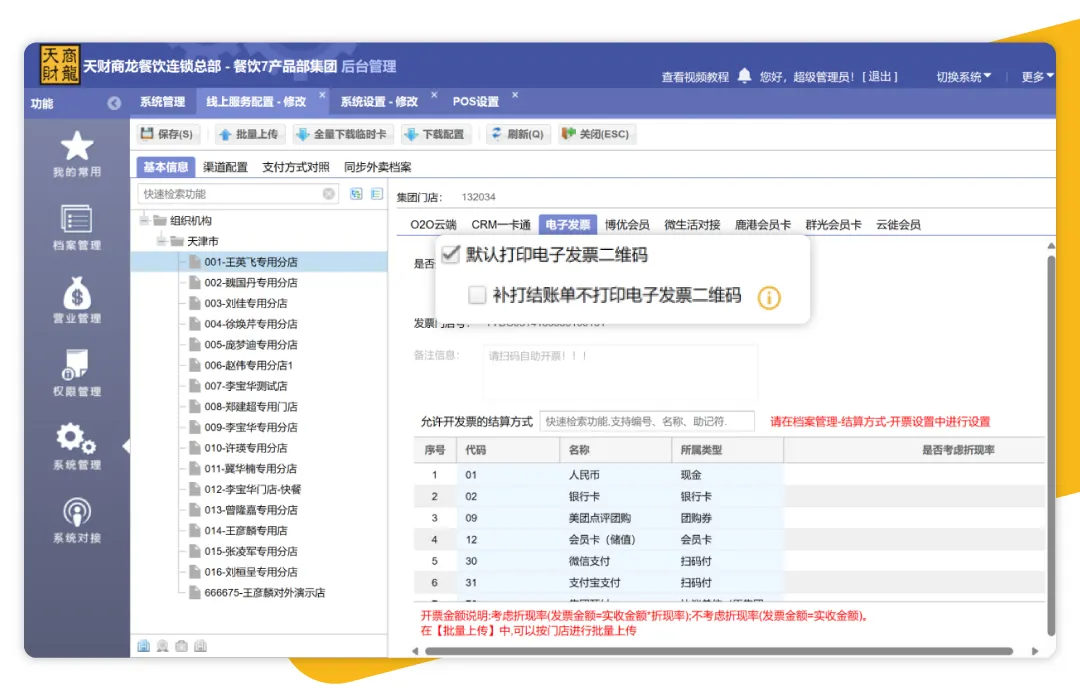Open 档案管理 sidebar icon
The height and width of the screenshot is (697, 1080).
pyautogui.click(x=76, y=220)
